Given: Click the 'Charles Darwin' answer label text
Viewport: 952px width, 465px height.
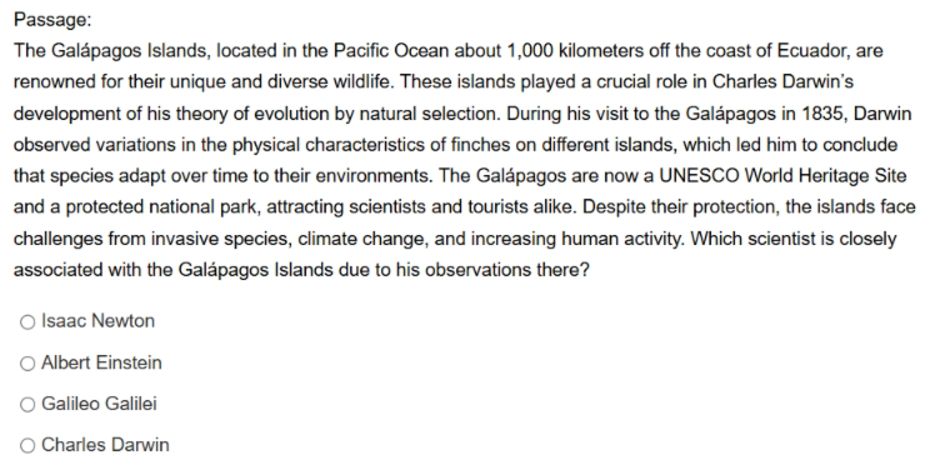Looking at the screenshot, I should coord(105,445).
